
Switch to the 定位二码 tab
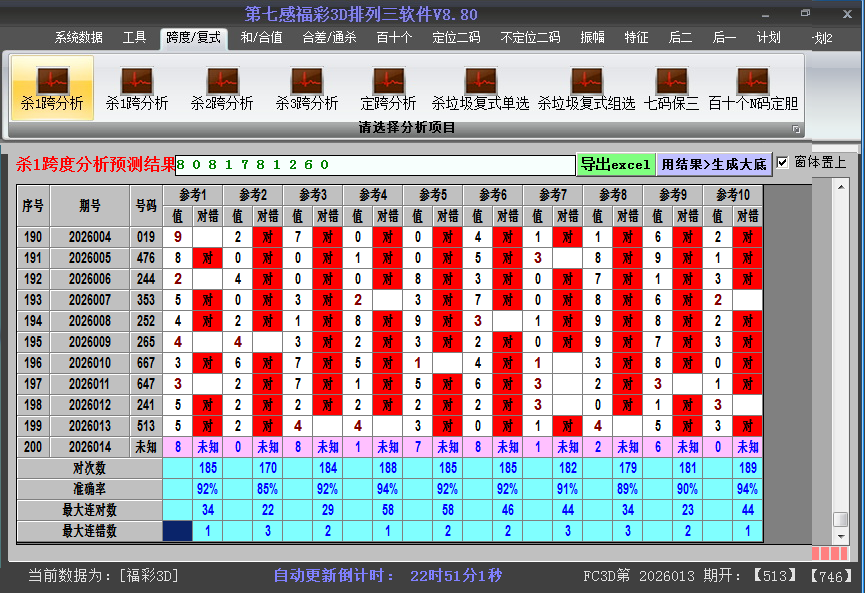tap(456, 38)
